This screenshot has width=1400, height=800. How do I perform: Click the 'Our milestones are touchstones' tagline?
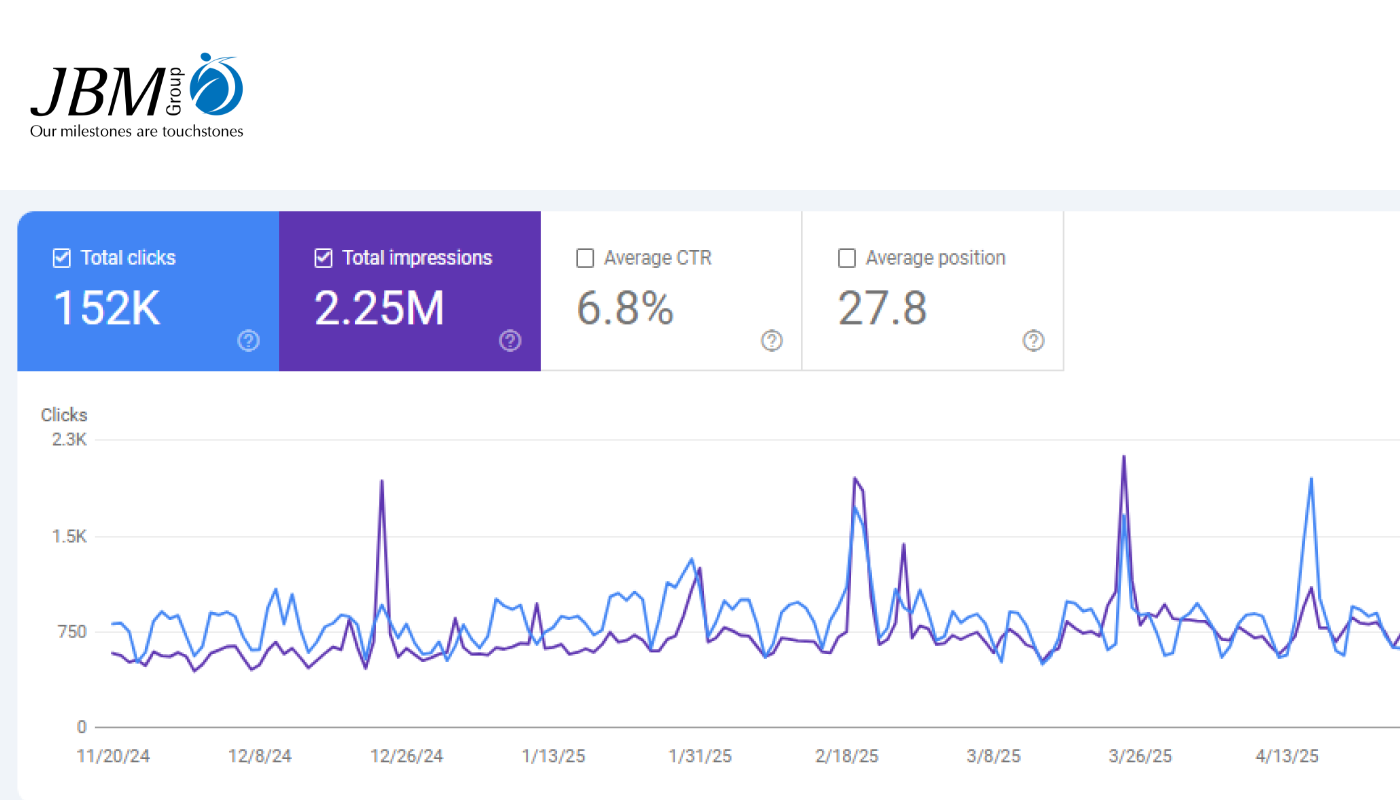[137, 131]
